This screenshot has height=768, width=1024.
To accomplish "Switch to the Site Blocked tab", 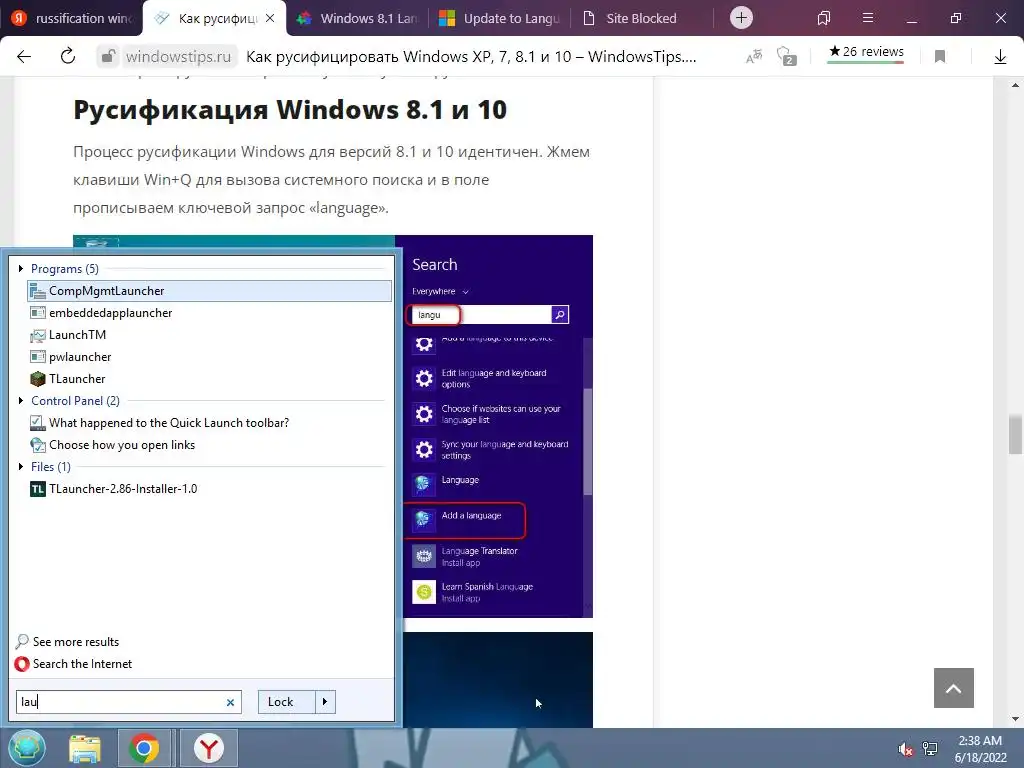I will (641, 18).
